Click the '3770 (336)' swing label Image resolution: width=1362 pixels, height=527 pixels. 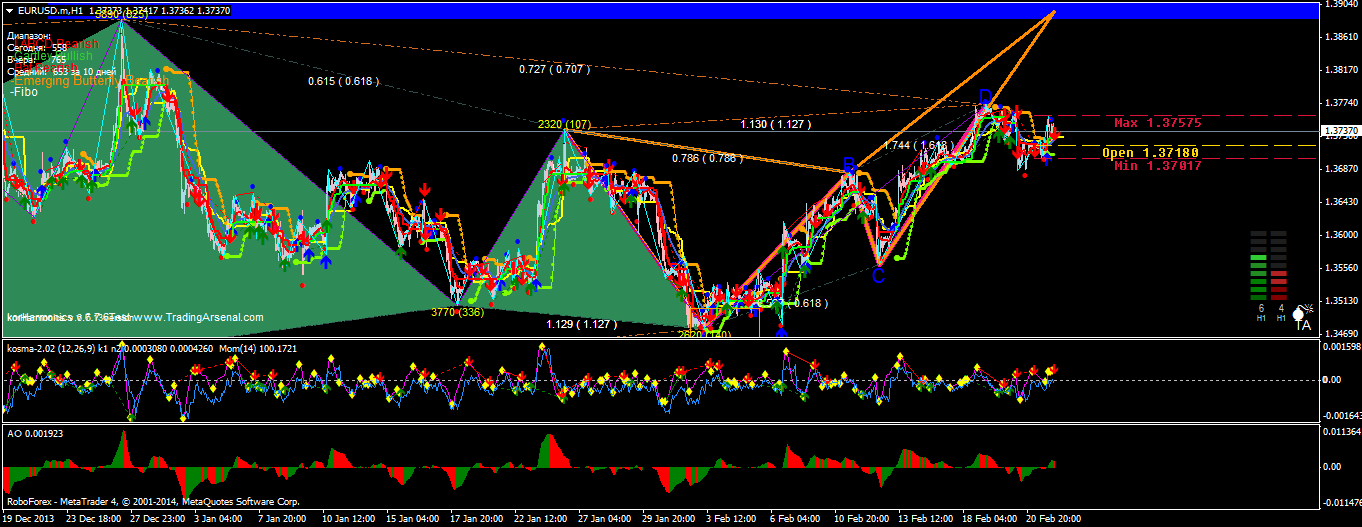458,312
